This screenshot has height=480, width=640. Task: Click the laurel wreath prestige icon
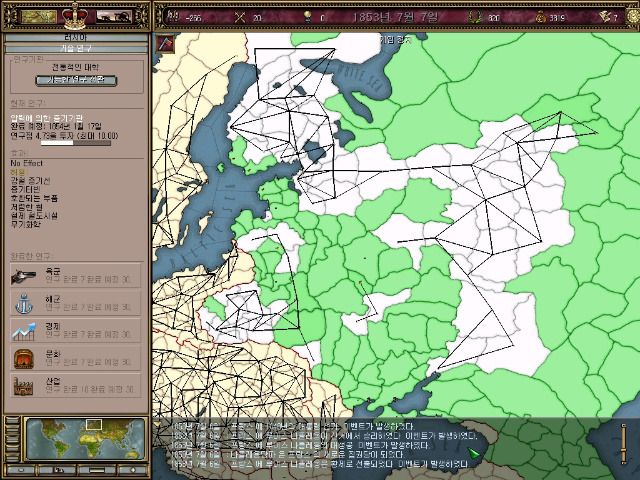474,17
